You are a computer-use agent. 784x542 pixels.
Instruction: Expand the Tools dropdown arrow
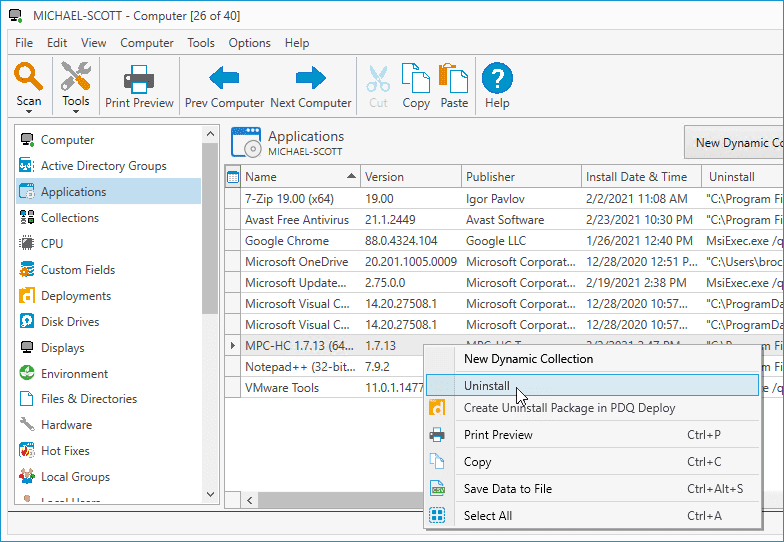[76, 112]
